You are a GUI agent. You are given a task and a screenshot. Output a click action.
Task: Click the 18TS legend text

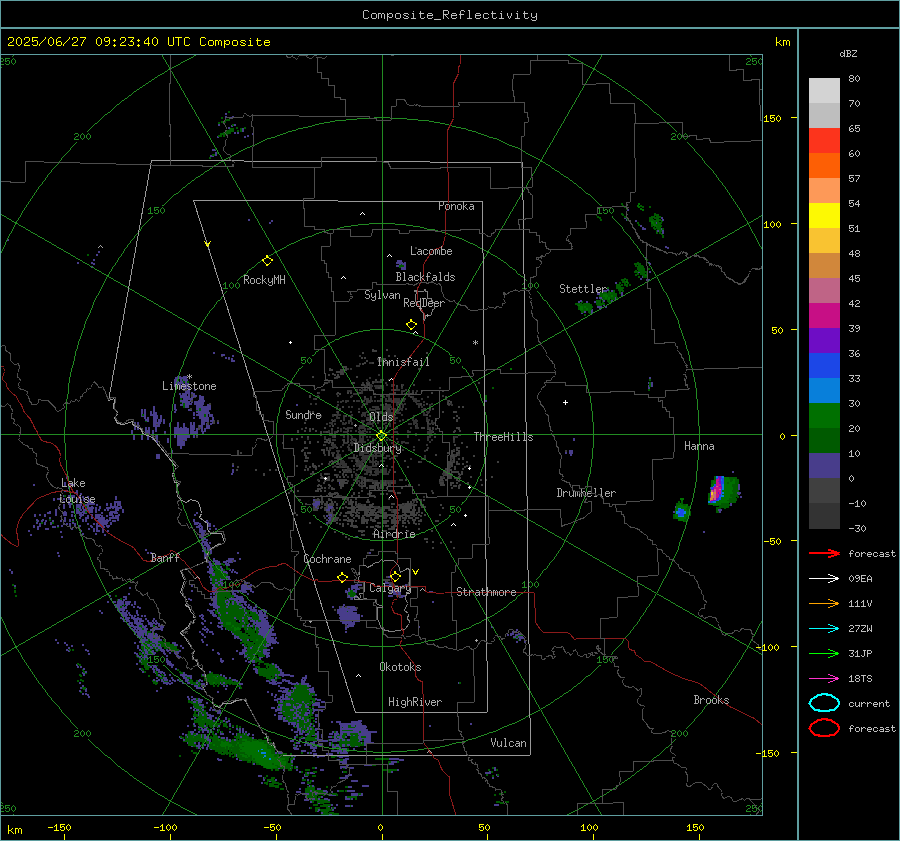point(860,679)
